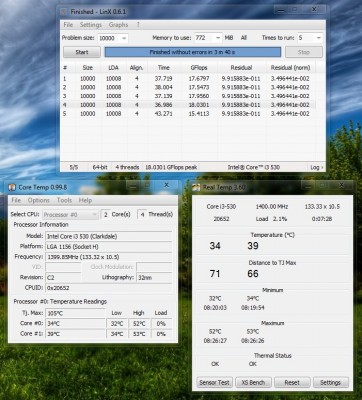Click the GFlops column header
The width and height of the screenshot is (362, 400).
[x=199, y=68]
